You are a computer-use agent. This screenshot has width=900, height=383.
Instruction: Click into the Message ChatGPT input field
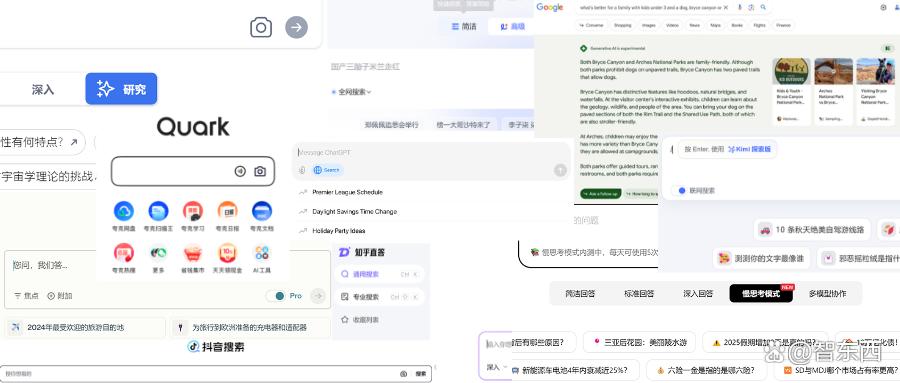(430, 153)
